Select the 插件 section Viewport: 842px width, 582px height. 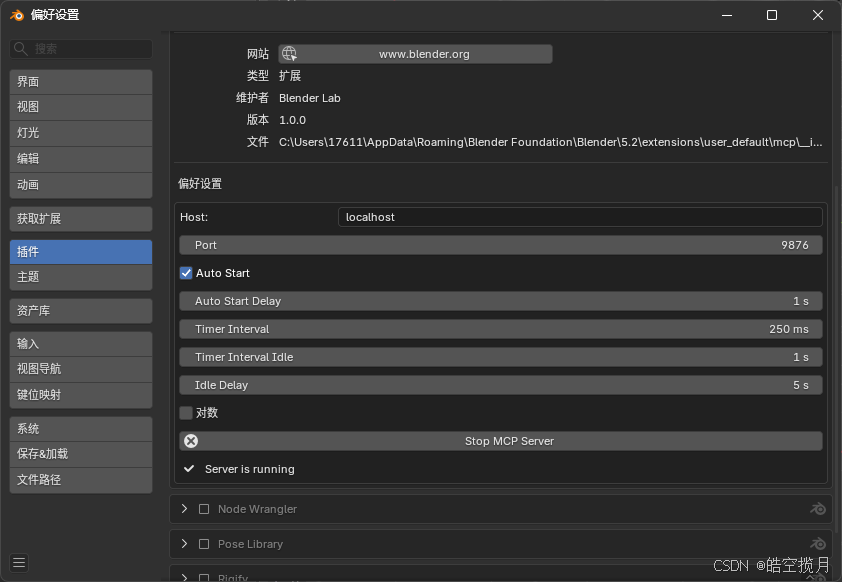click(81, 252)
